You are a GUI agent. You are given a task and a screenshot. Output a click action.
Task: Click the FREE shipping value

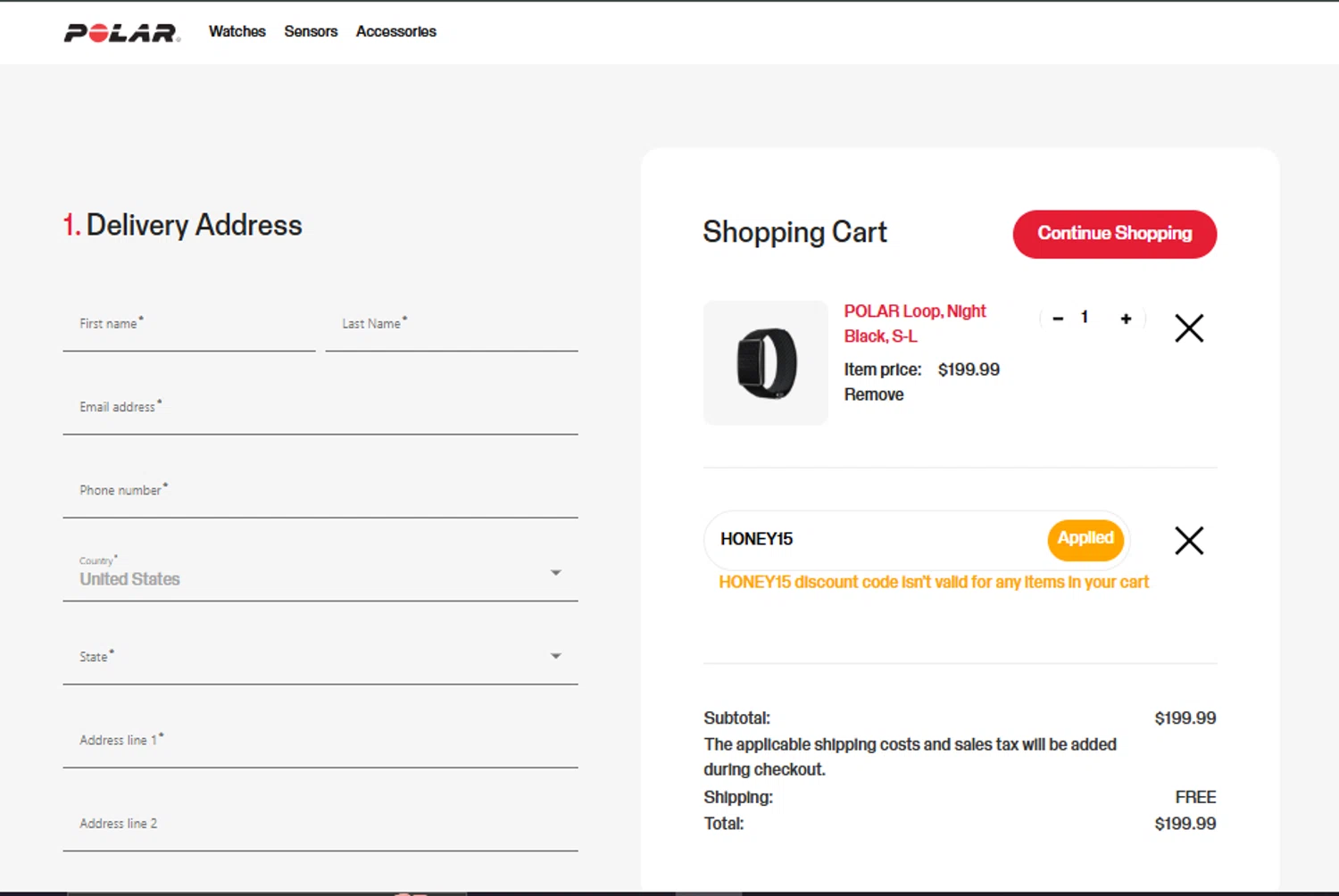1195,797
